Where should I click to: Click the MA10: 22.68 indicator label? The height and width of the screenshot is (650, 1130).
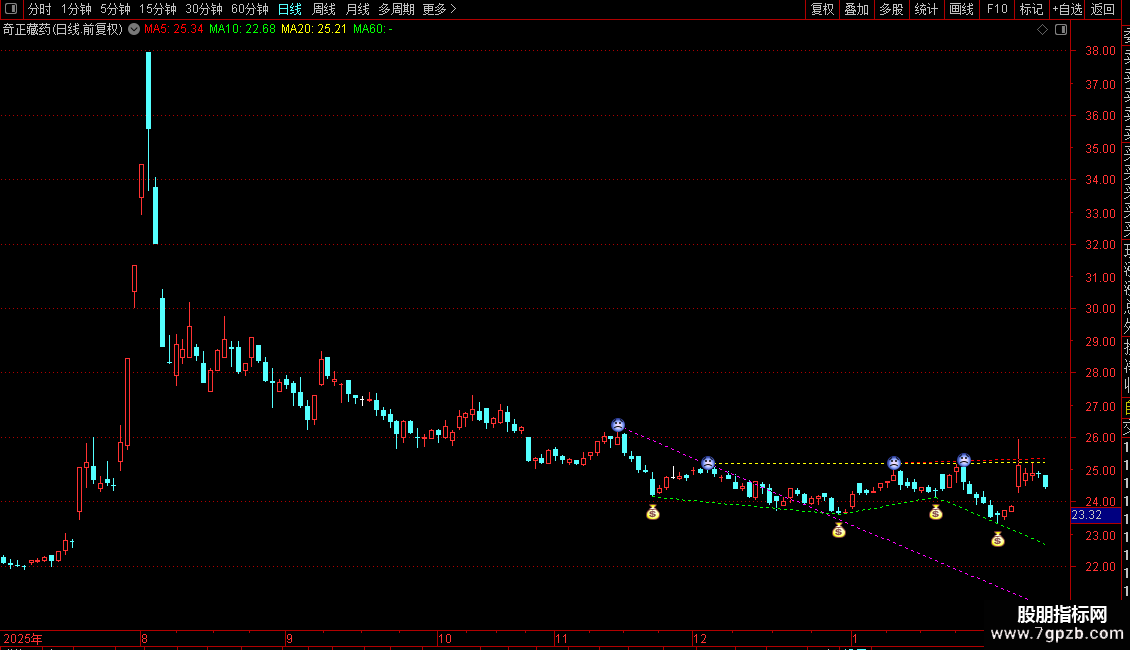click(x=242, y=29)
